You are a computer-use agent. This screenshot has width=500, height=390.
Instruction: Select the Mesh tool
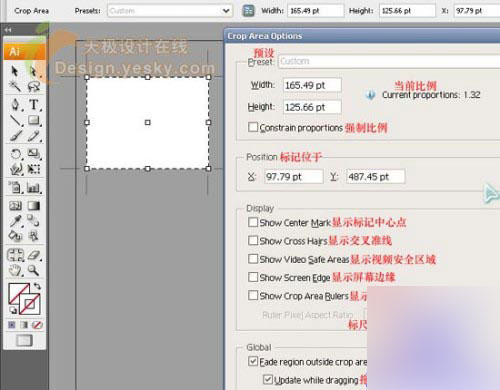tap(15, 206)
